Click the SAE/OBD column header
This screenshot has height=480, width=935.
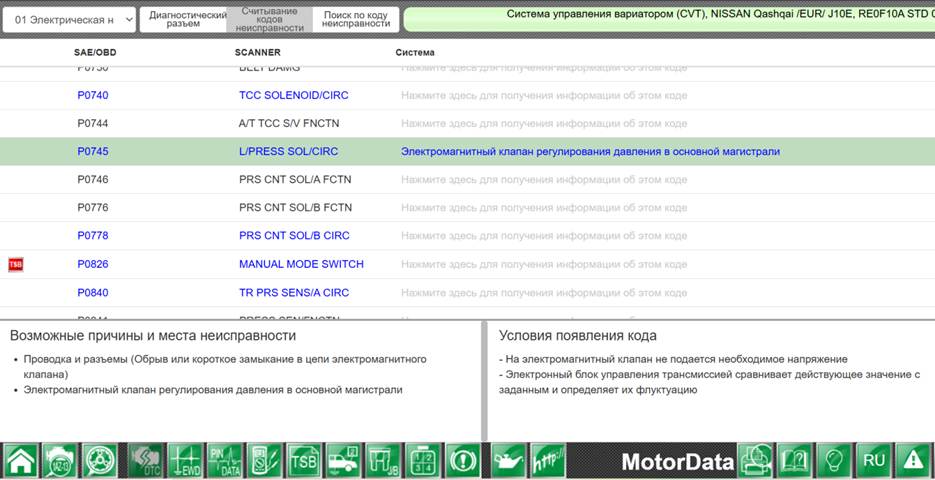[x=95, y=52]
